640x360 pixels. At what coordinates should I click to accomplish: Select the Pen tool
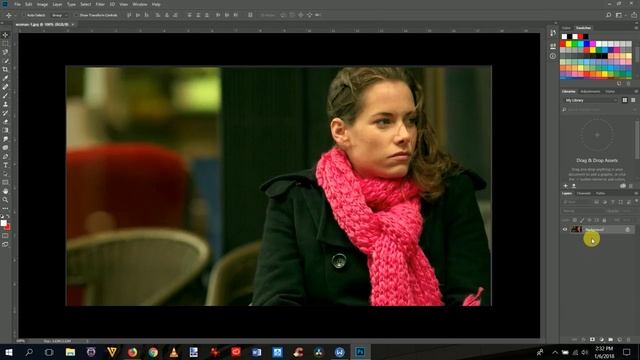point(5,156)
